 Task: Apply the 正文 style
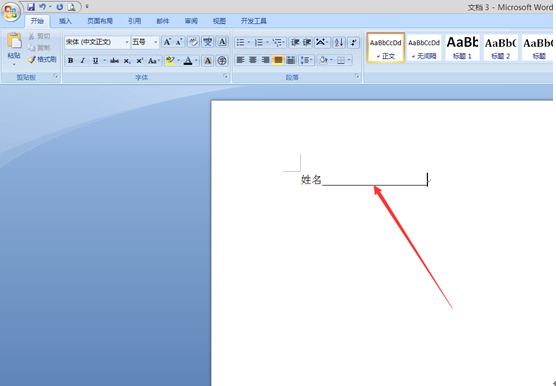386,47
